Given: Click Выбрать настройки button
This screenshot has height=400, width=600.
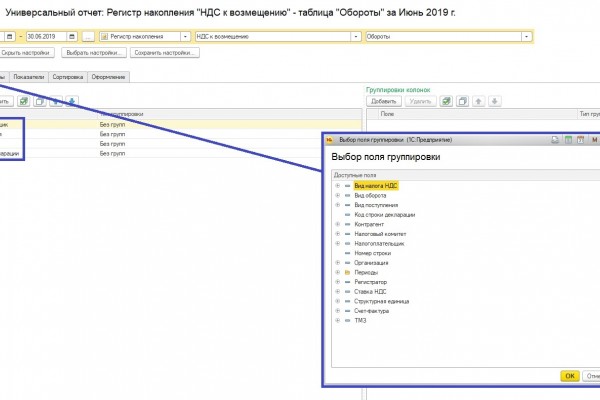Looking at the screenshot, I should (x=94, y=53).
